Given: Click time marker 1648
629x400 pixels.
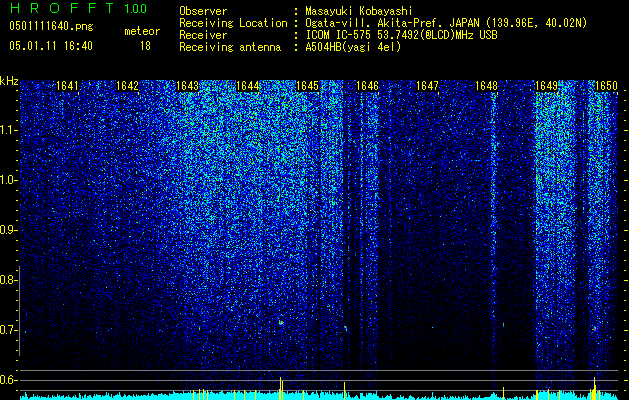Looking at the screenshot, I should click(487, 86).
